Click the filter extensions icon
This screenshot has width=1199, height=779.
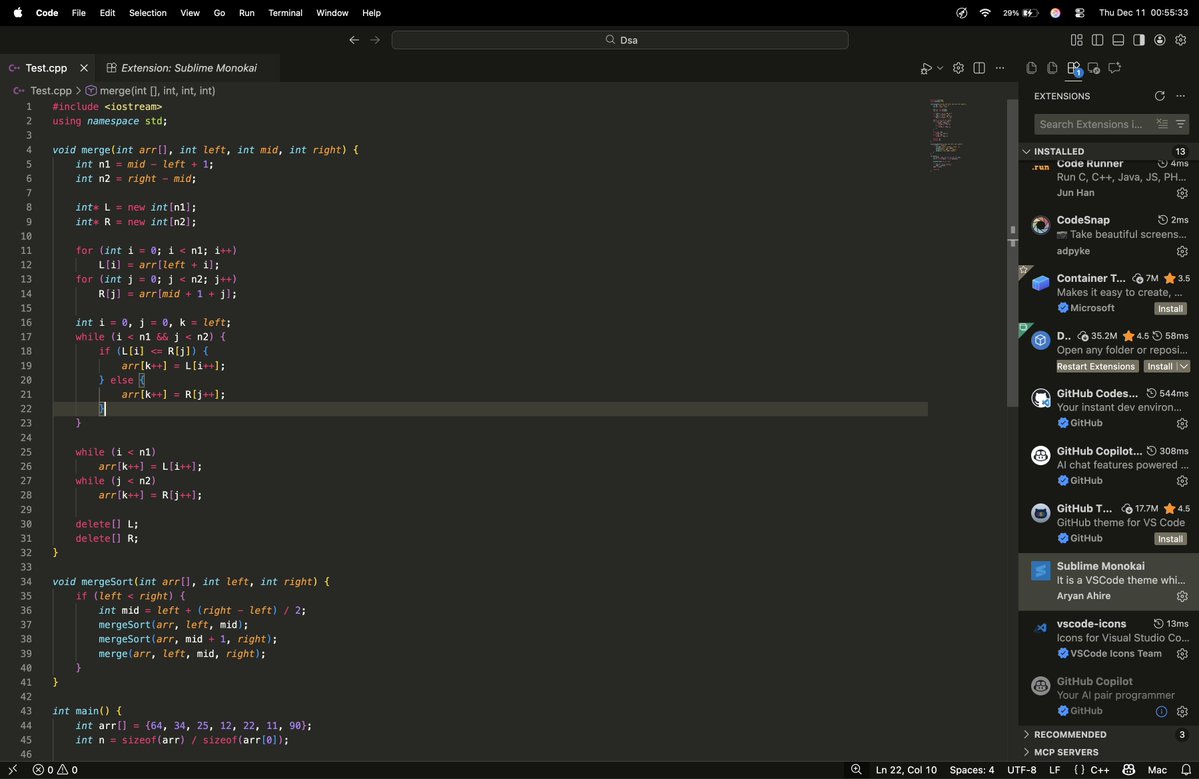1181,124
